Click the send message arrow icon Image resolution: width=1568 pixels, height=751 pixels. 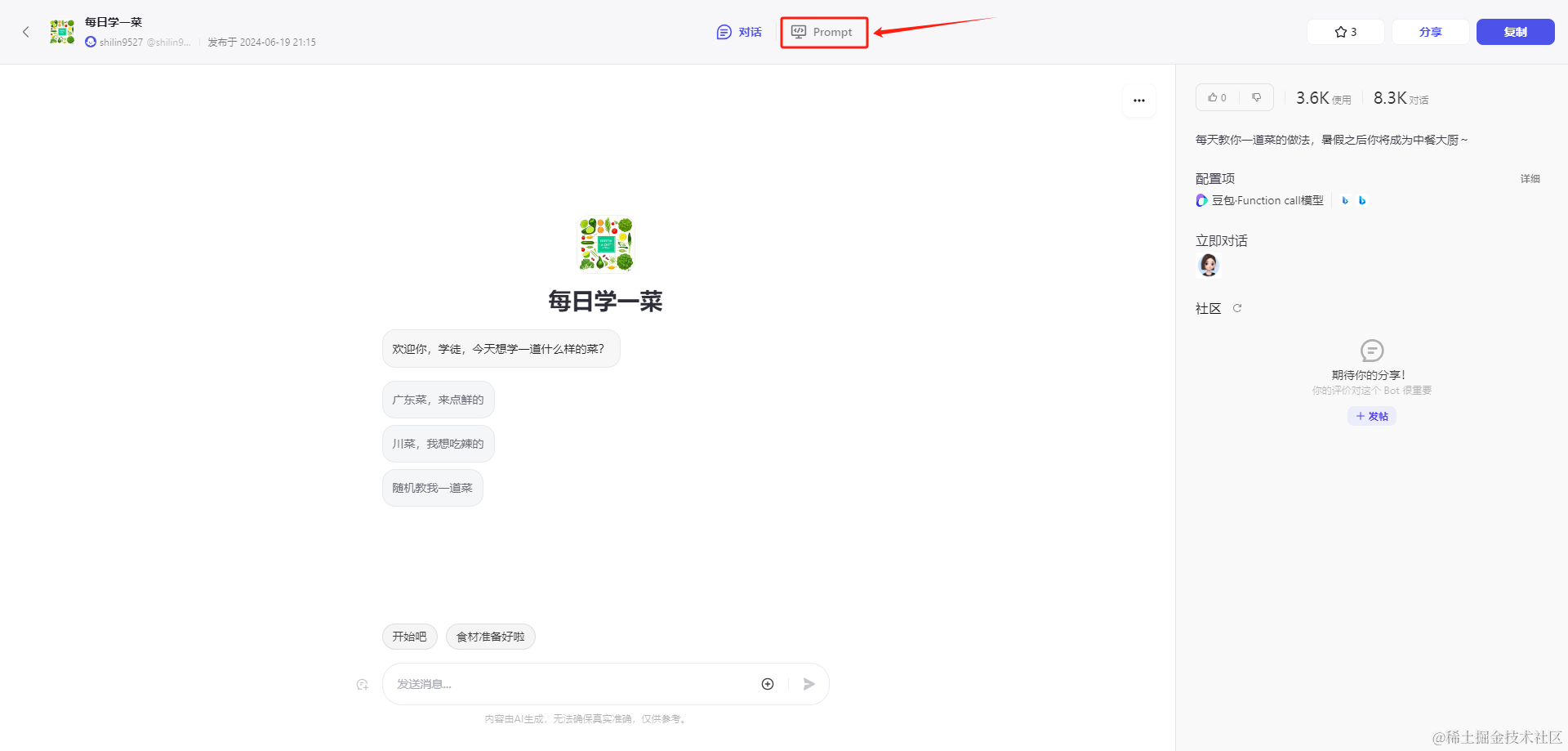(809, 684)
